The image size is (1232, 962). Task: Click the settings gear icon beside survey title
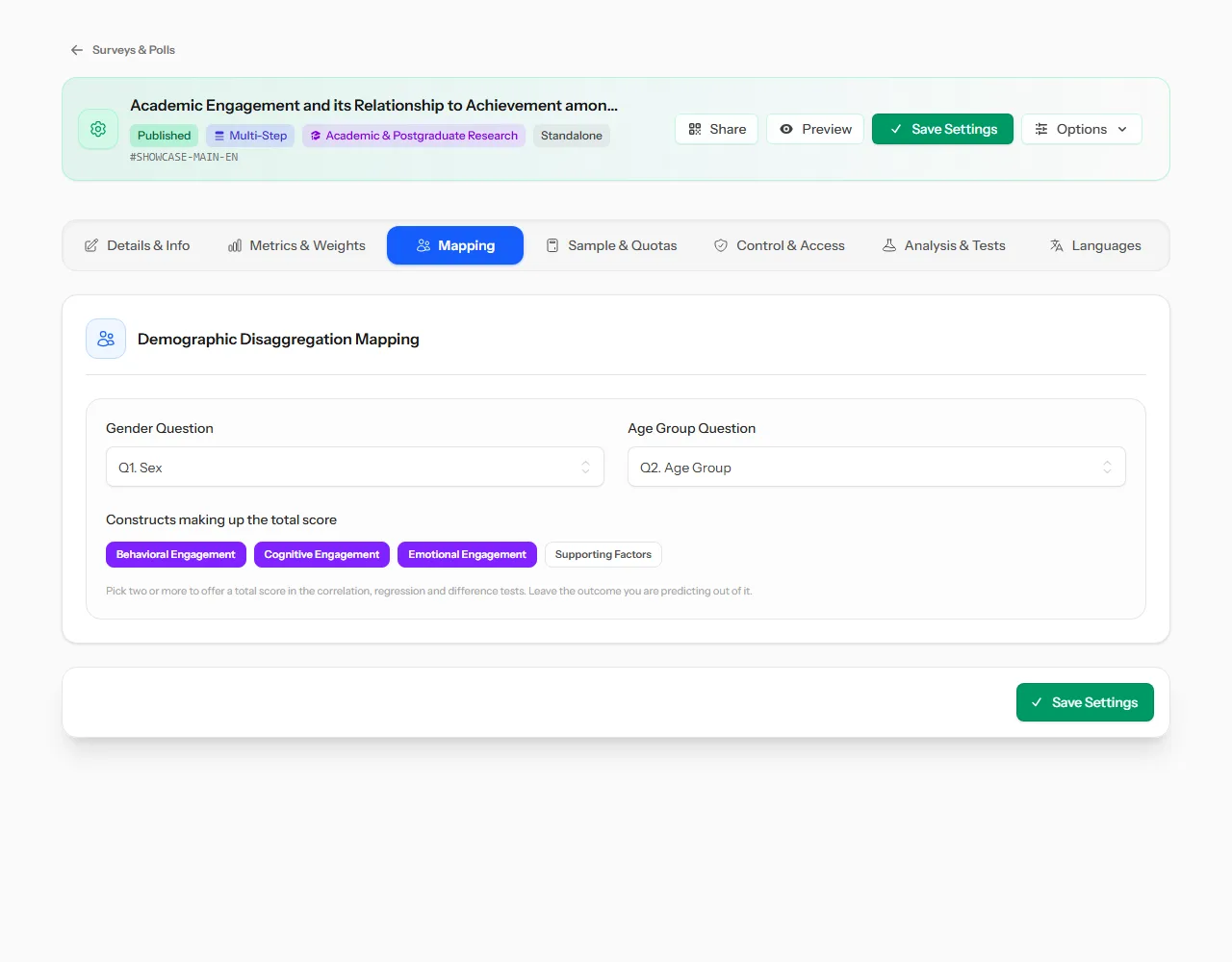click(98, 129)
